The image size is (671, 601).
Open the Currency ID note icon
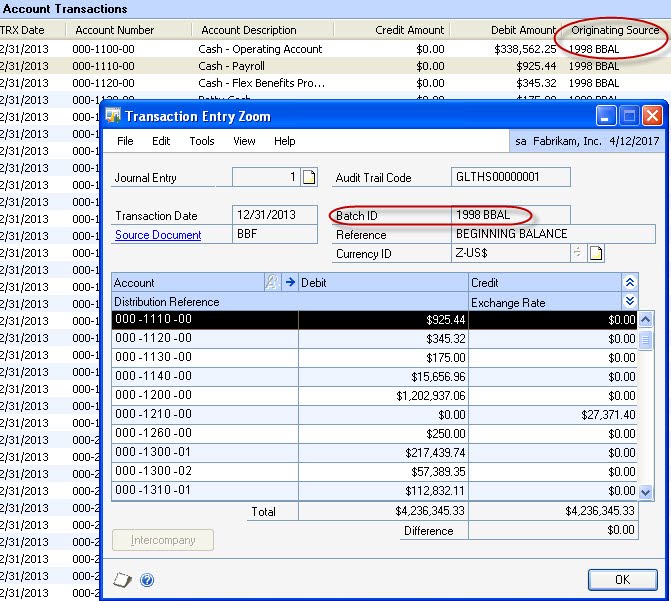tap(596, 253)
